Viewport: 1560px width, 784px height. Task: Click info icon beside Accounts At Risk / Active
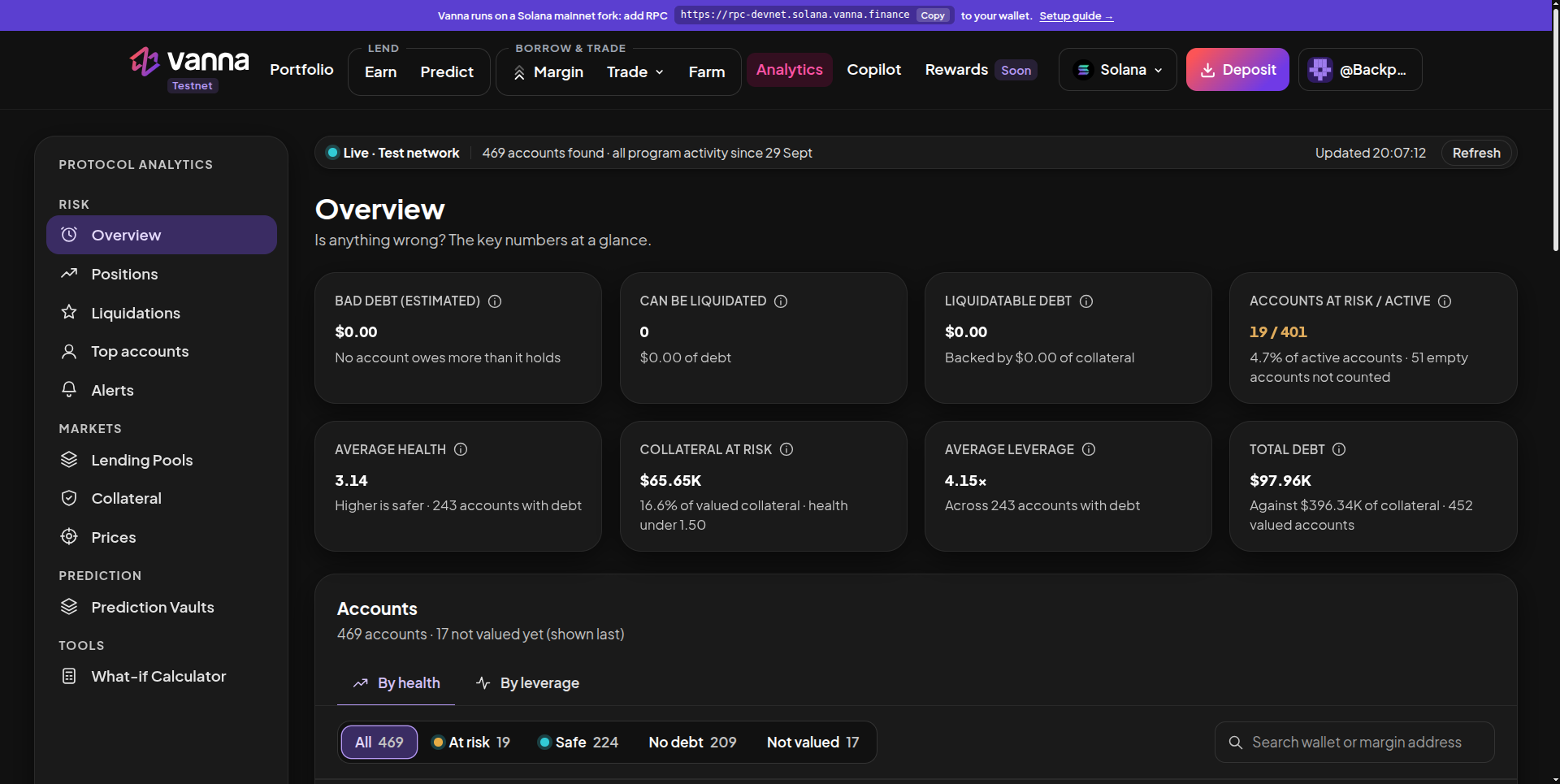1445,301
